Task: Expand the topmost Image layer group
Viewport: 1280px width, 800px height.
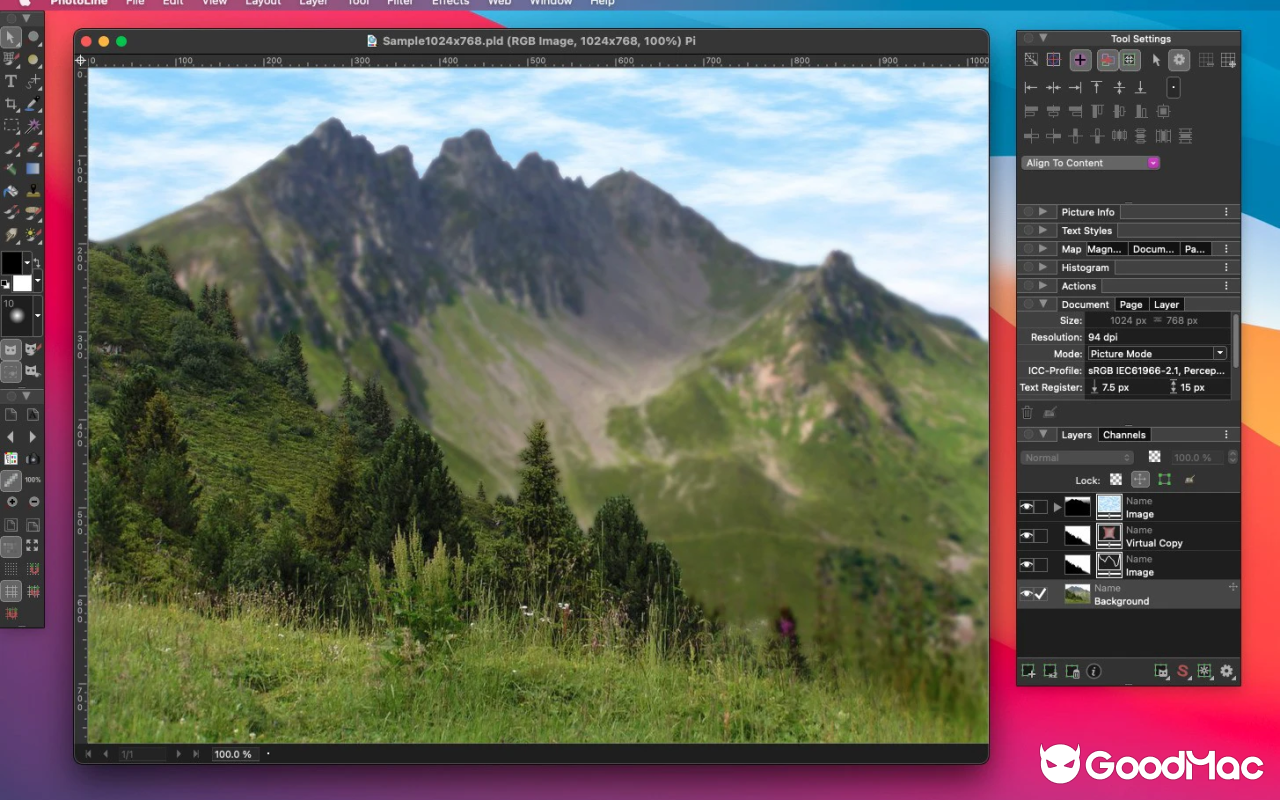Action: pos(1057,506)
